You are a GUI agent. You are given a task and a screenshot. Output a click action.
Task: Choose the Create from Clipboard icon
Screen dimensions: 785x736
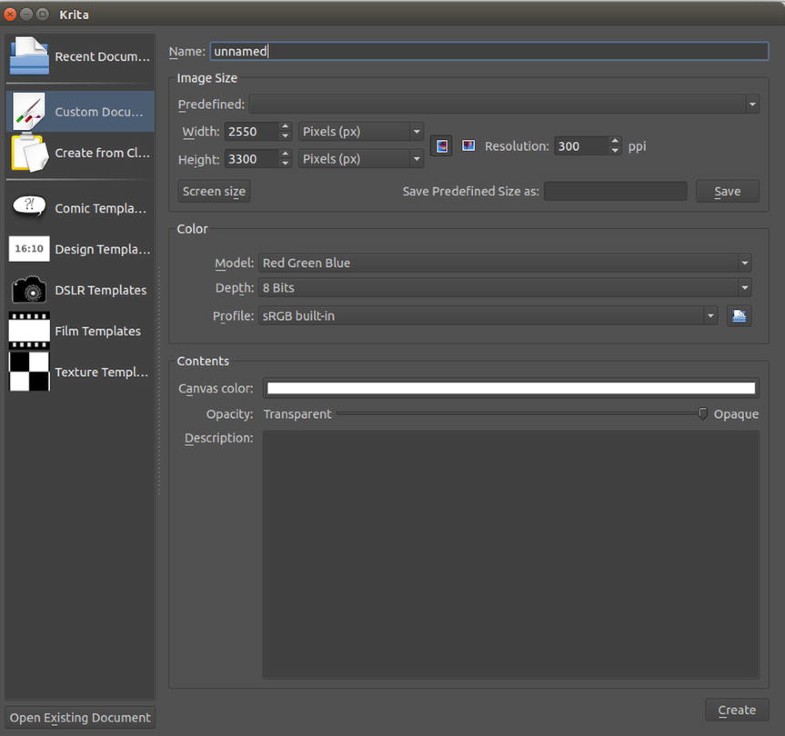29,152
